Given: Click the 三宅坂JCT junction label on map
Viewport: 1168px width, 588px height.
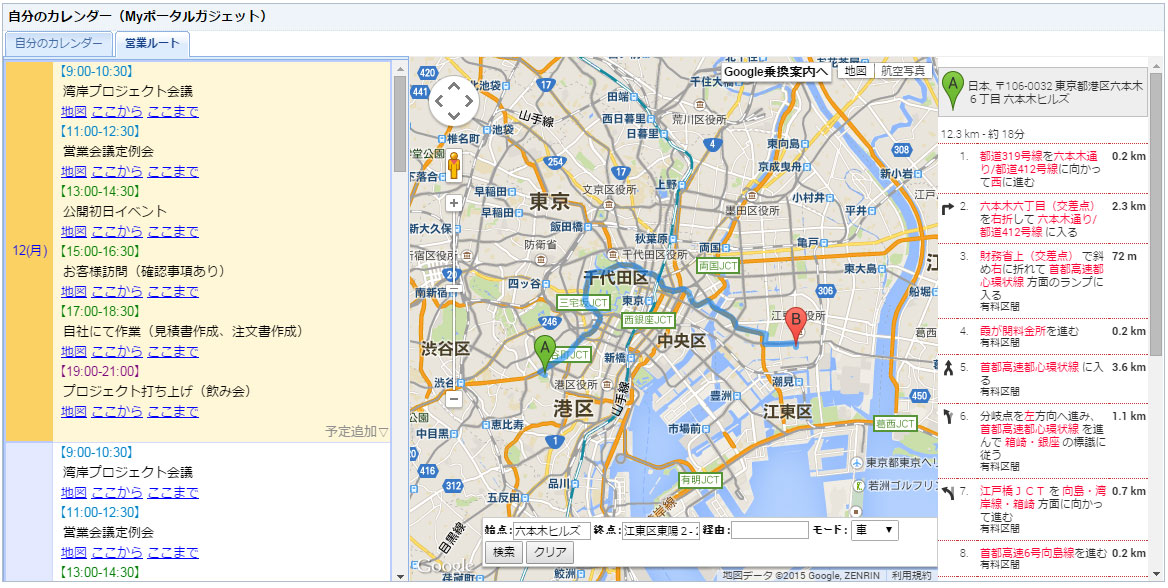Looking at the screenshot, I should click(584, 302).
